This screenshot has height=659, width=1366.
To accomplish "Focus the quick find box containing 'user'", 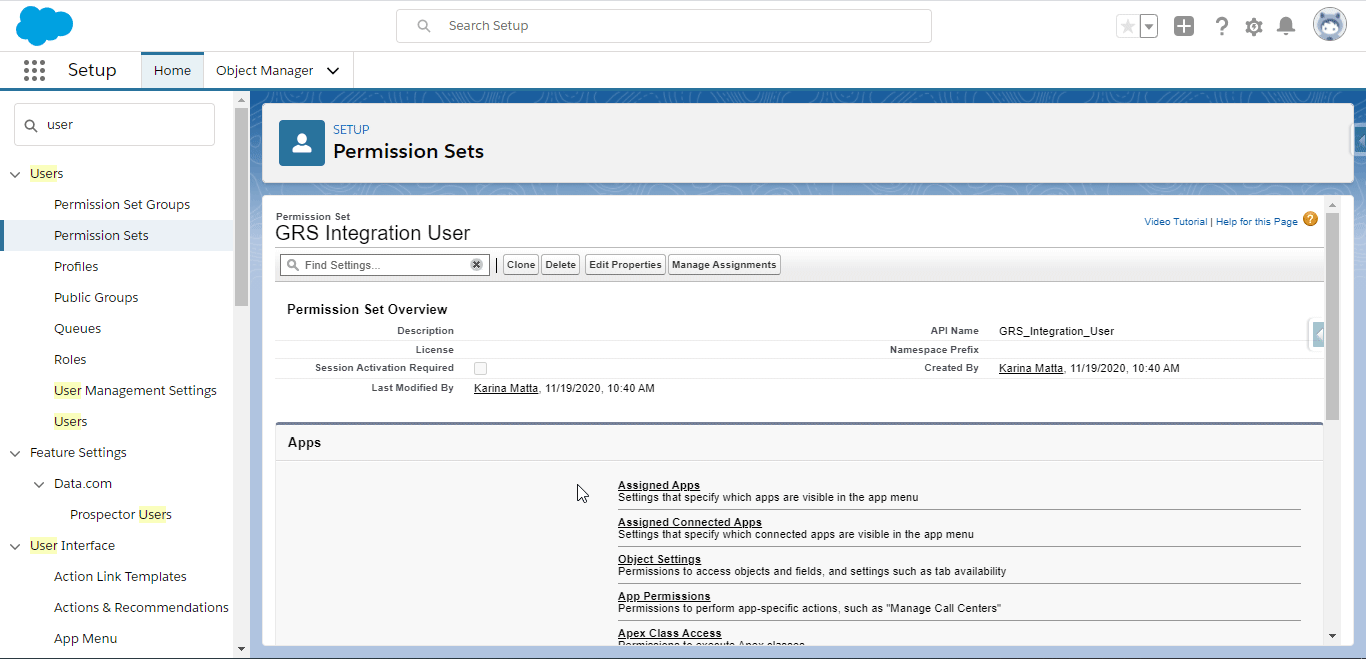I will 114,125.
